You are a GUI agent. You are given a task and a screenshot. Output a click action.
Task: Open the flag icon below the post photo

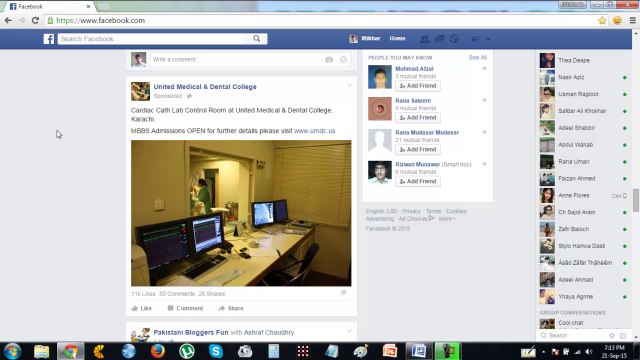(x=344, y=293)
